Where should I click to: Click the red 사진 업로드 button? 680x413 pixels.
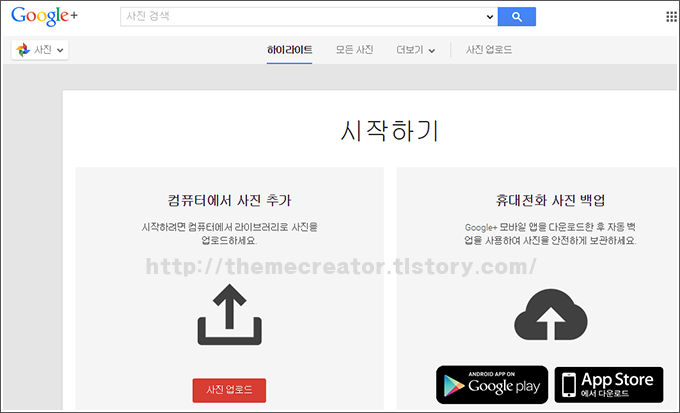coord(229,390)
